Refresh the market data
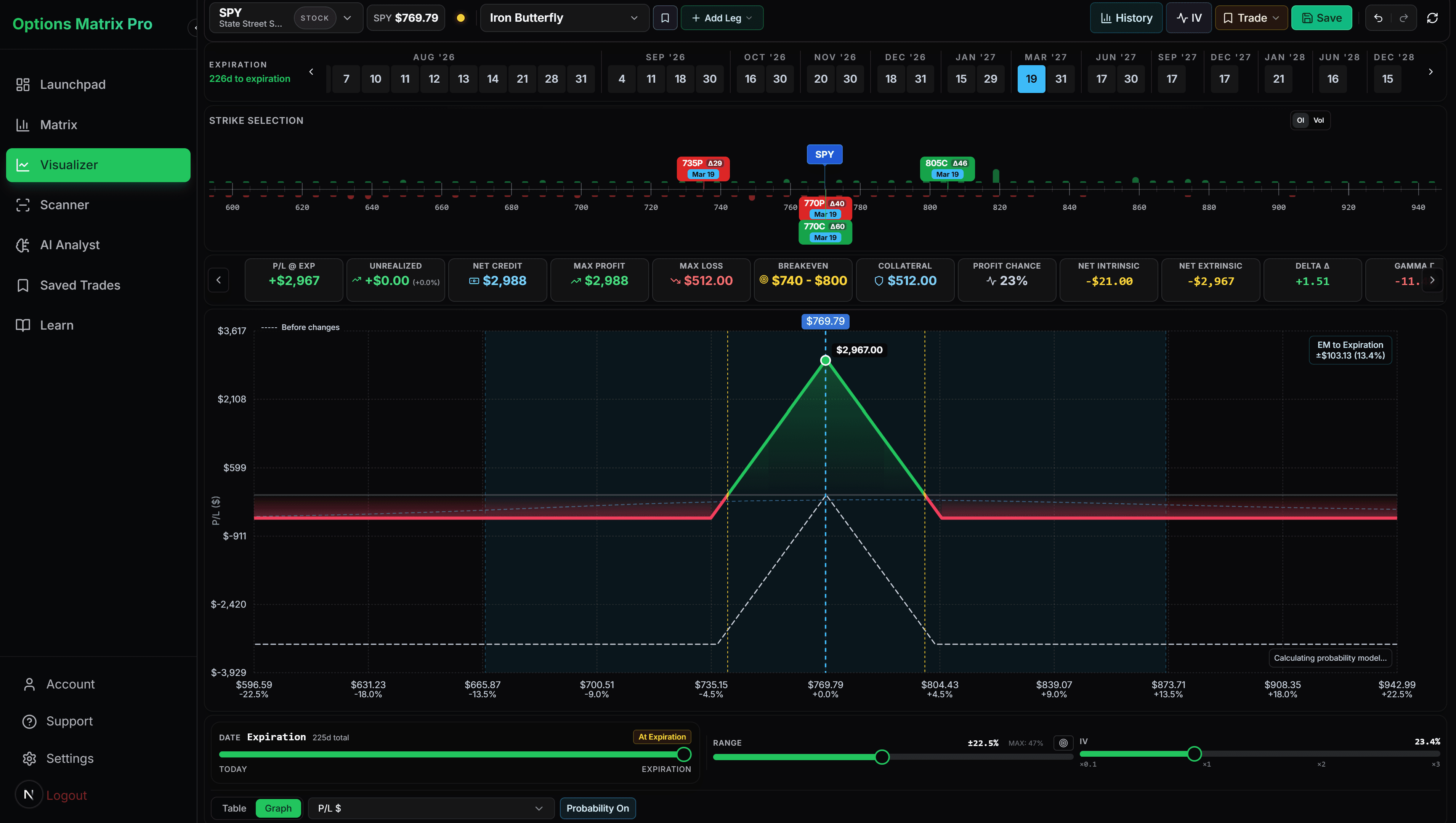 tap(1432, 18)
